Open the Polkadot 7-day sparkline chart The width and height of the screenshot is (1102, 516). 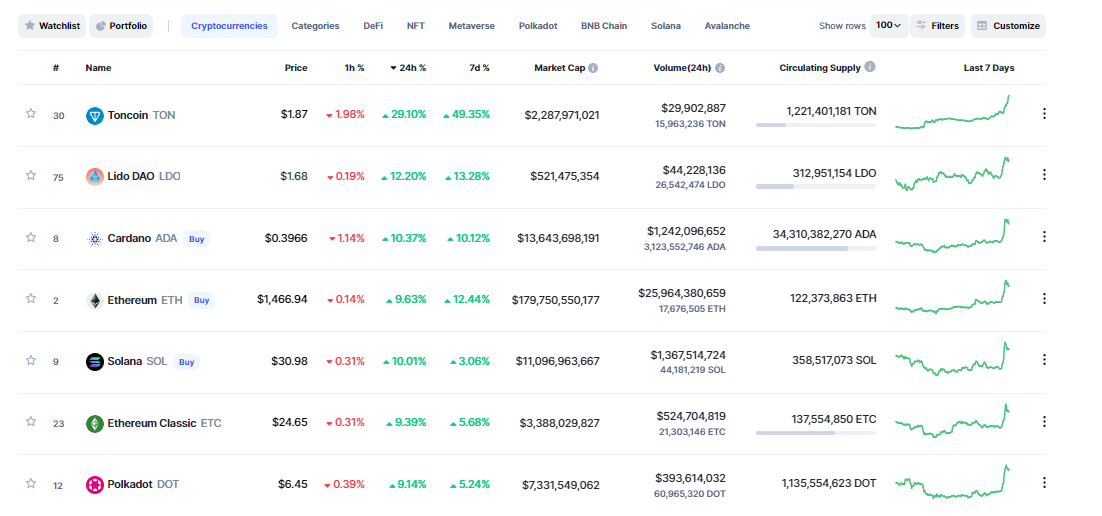pyautogui.click(x=953, y=482)
